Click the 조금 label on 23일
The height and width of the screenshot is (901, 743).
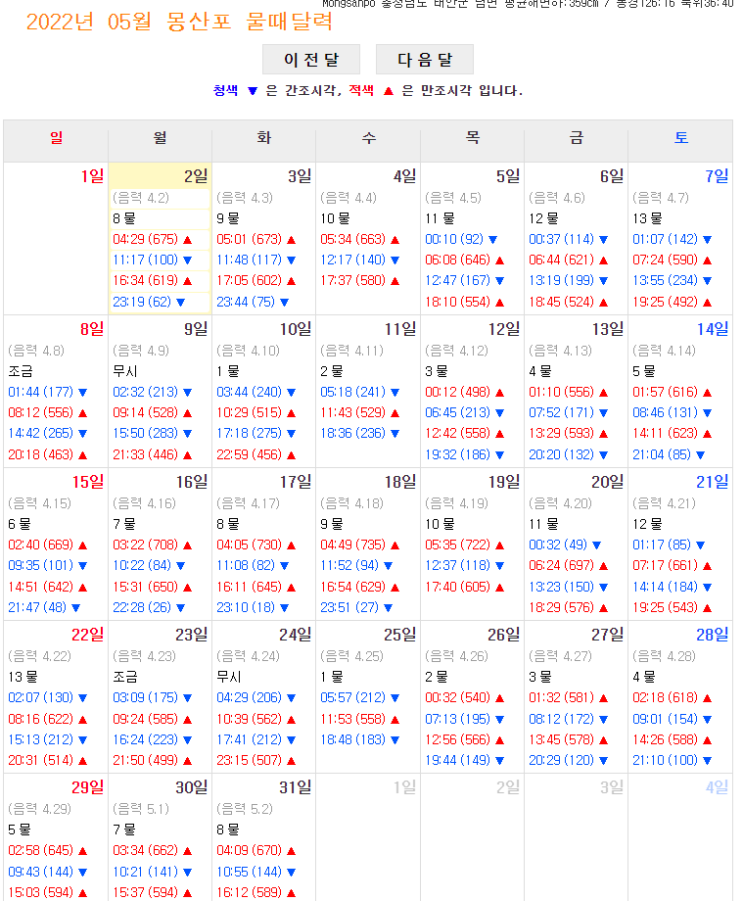click(x=125, y=677)
